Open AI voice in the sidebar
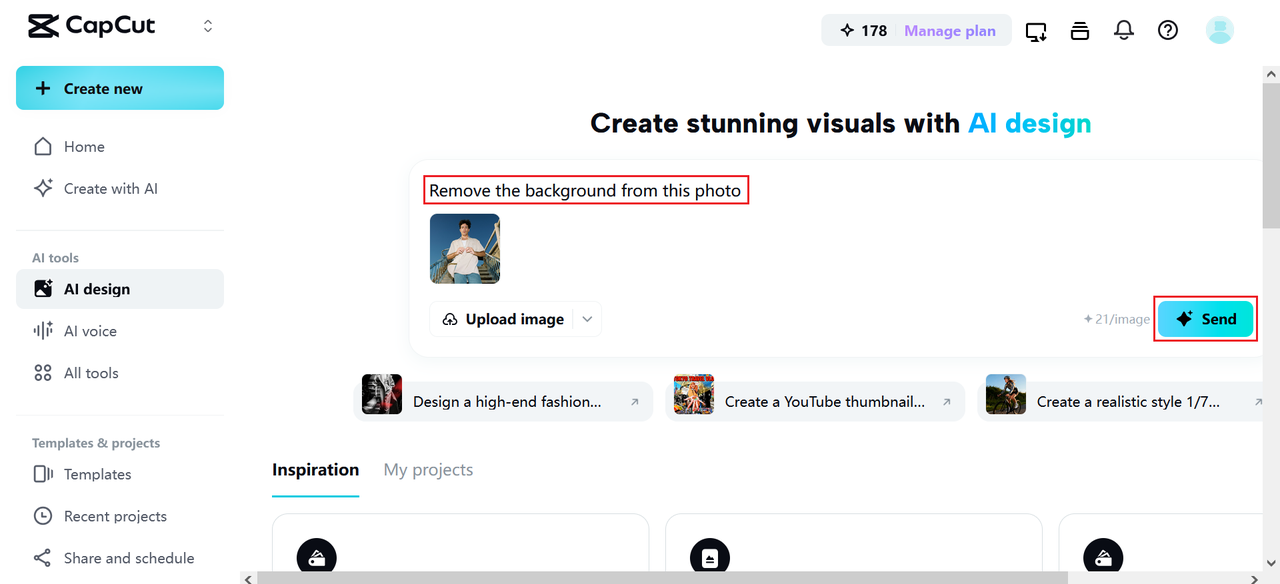The height and width of the screenshot is (584, 1280). click(90, 331)
